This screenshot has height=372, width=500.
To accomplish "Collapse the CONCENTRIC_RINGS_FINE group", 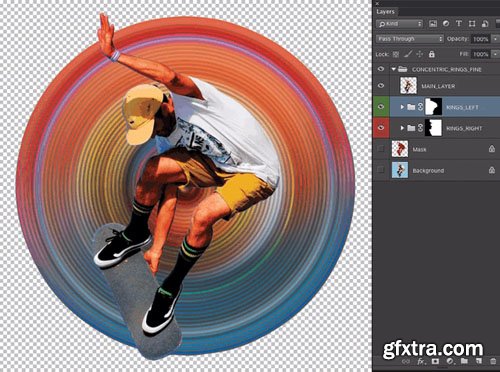I will click(x=394, y=69).
